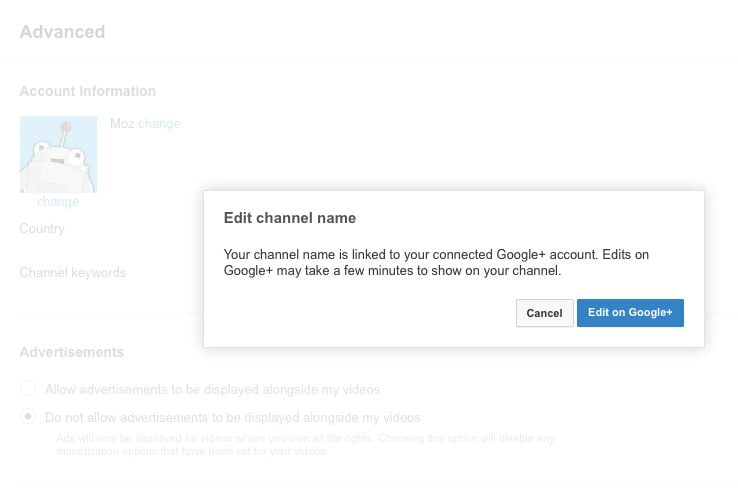Viewport: 738px width, 488px height.
Task: Click the Moz channel name text
Action: [x=122, y=124]
